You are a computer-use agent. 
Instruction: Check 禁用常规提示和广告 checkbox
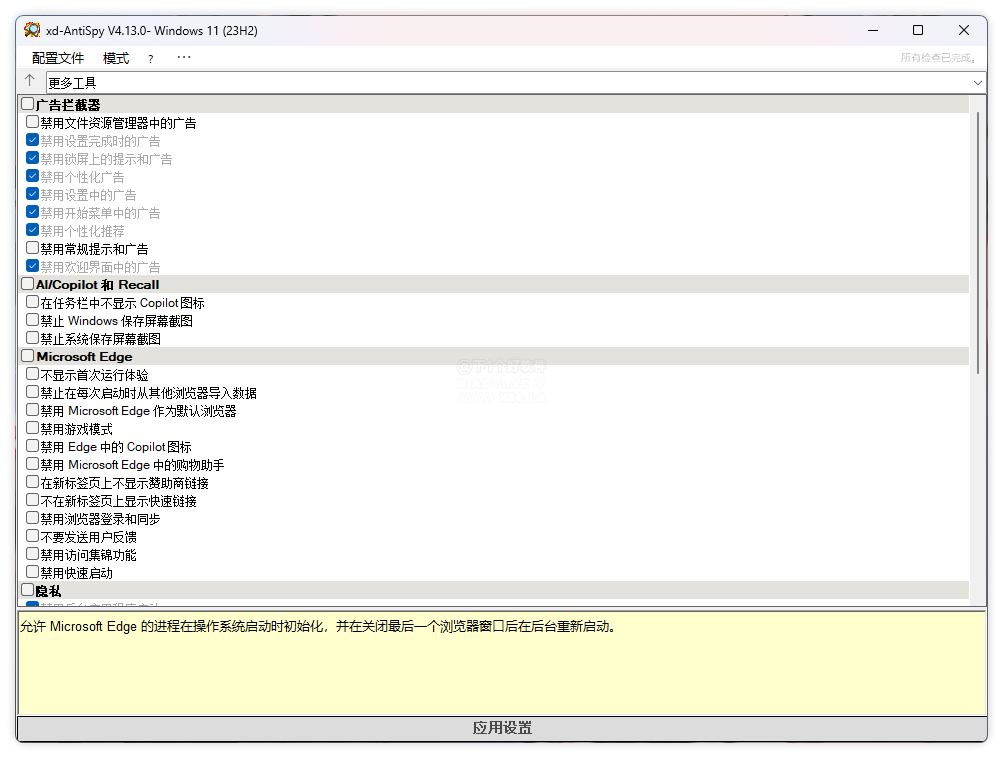[x=33, y=248]
